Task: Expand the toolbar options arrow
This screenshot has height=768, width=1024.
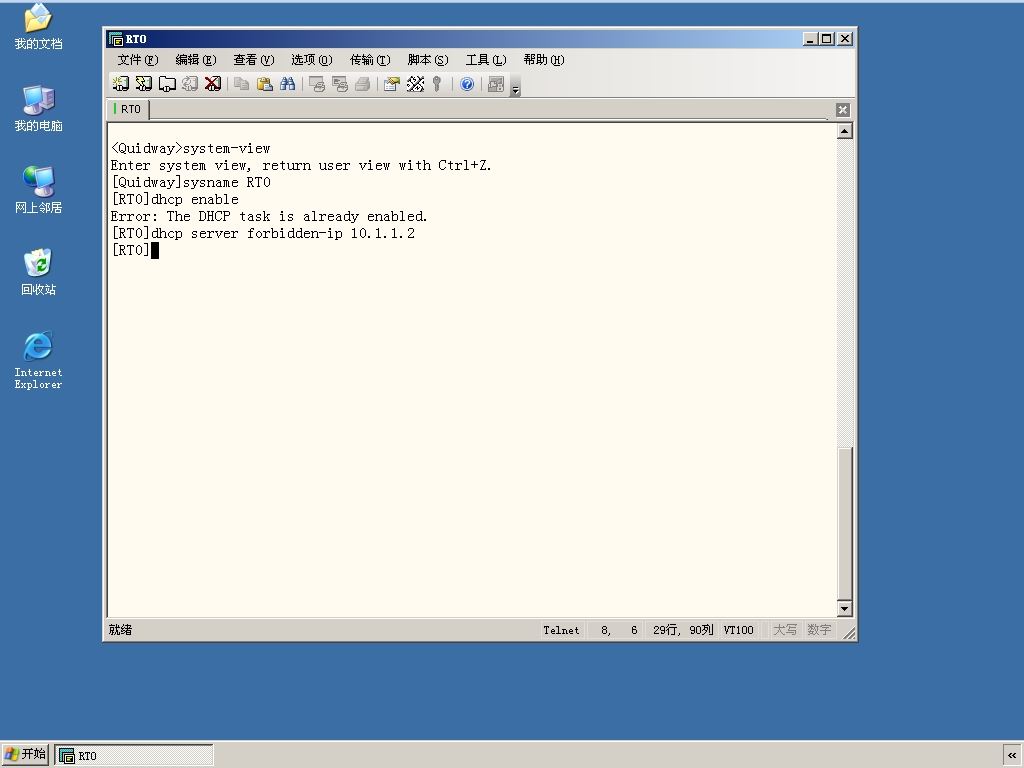Action: (x=515, y=88)
